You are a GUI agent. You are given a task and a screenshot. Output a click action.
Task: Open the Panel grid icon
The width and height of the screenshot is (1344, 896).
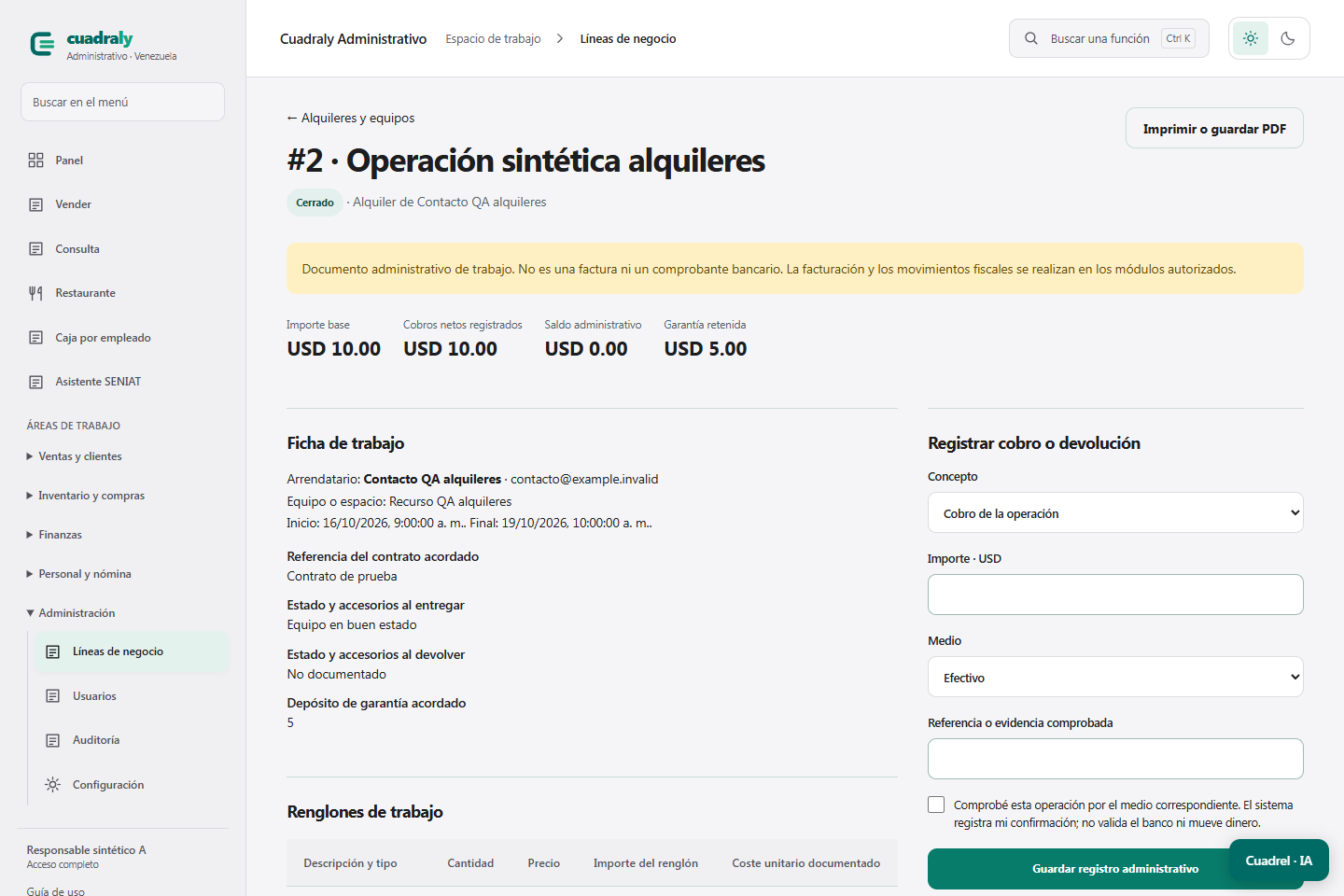(35, 161)
